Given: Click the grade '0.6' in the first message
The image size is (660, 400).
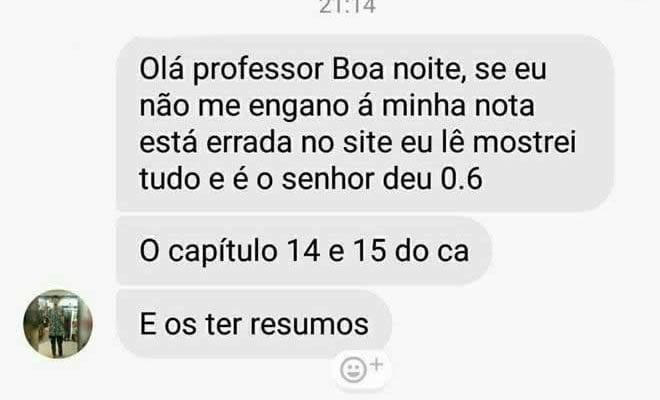Looking at the screenshot, I should [x=461, y=179].
